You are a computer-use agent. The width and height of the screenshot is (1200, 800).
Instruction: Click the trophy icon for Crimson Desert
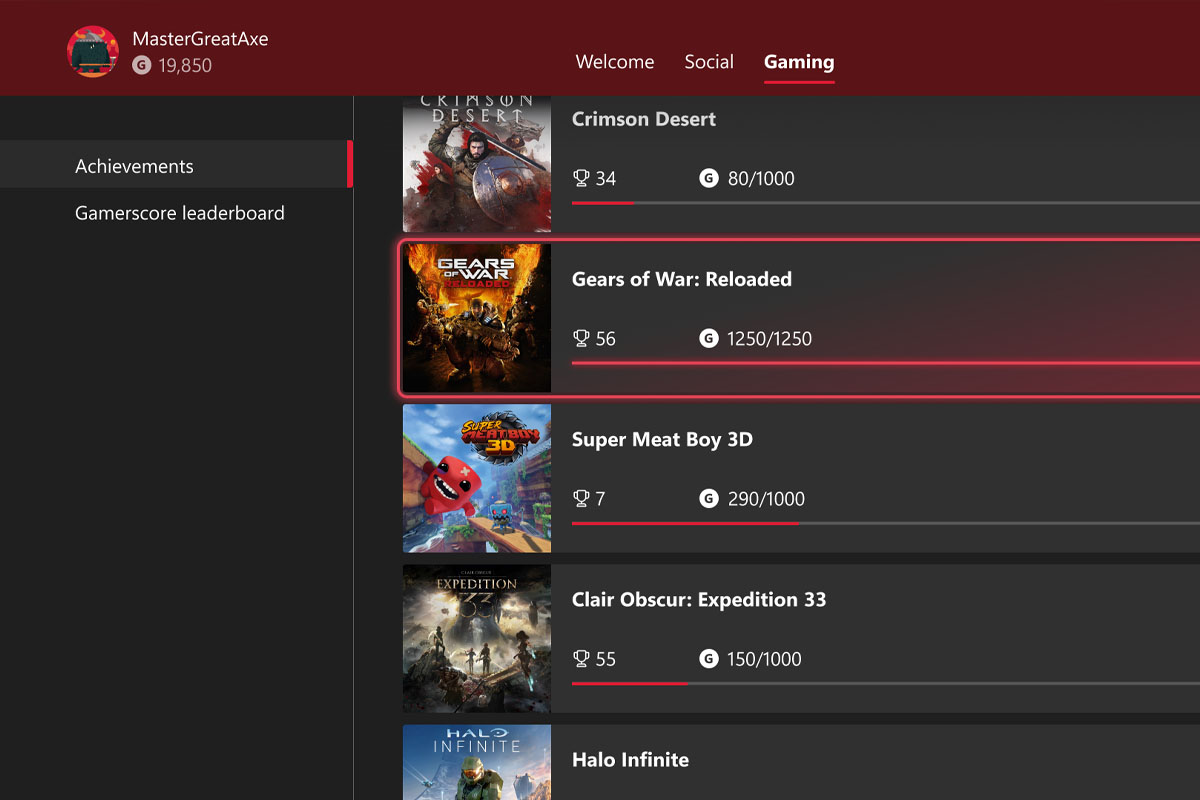(x=581, y=178)
